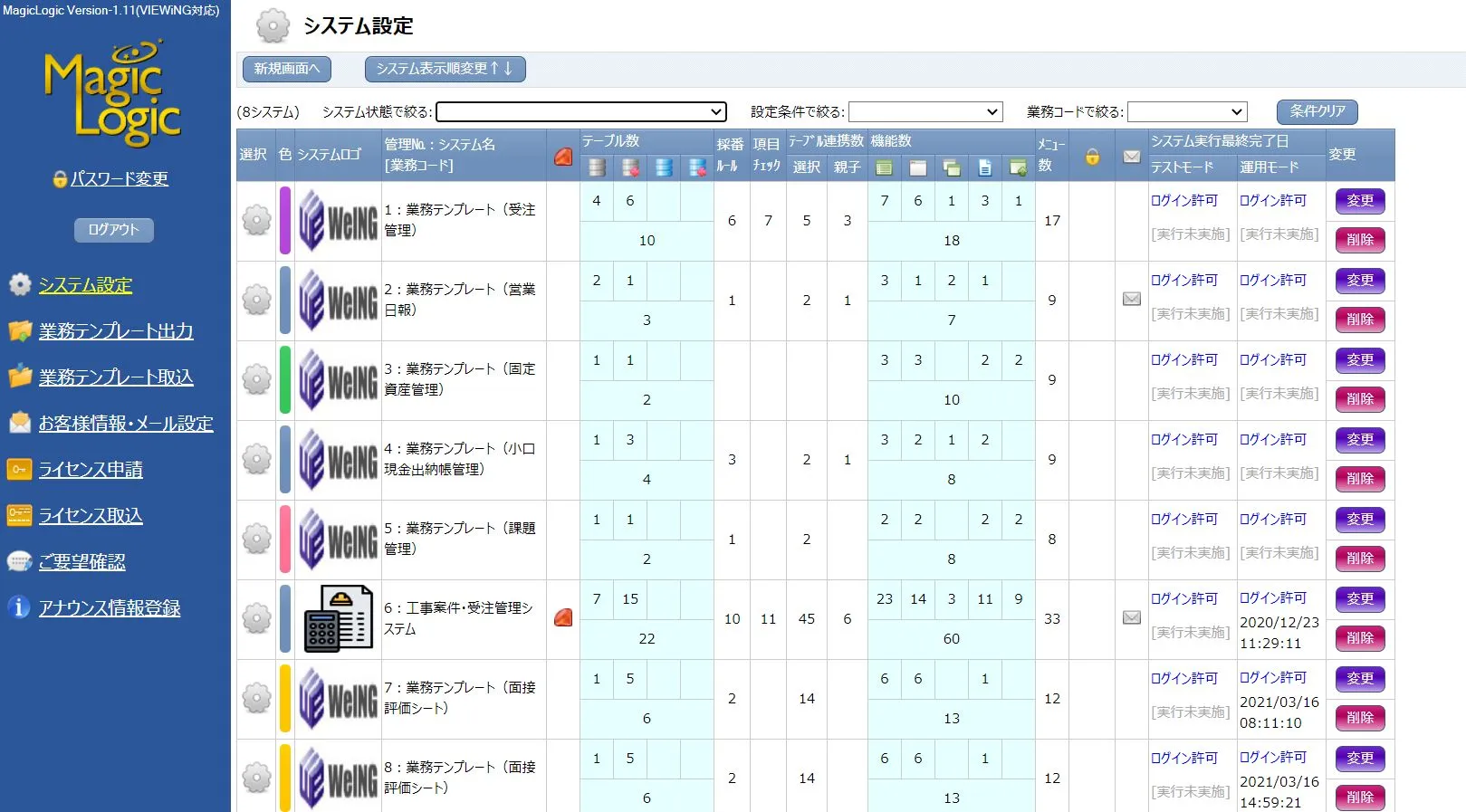Open ライセンス申請 in the sidebar menu
The height and width of the screenshot is (812, 1466).
[91, 470]
